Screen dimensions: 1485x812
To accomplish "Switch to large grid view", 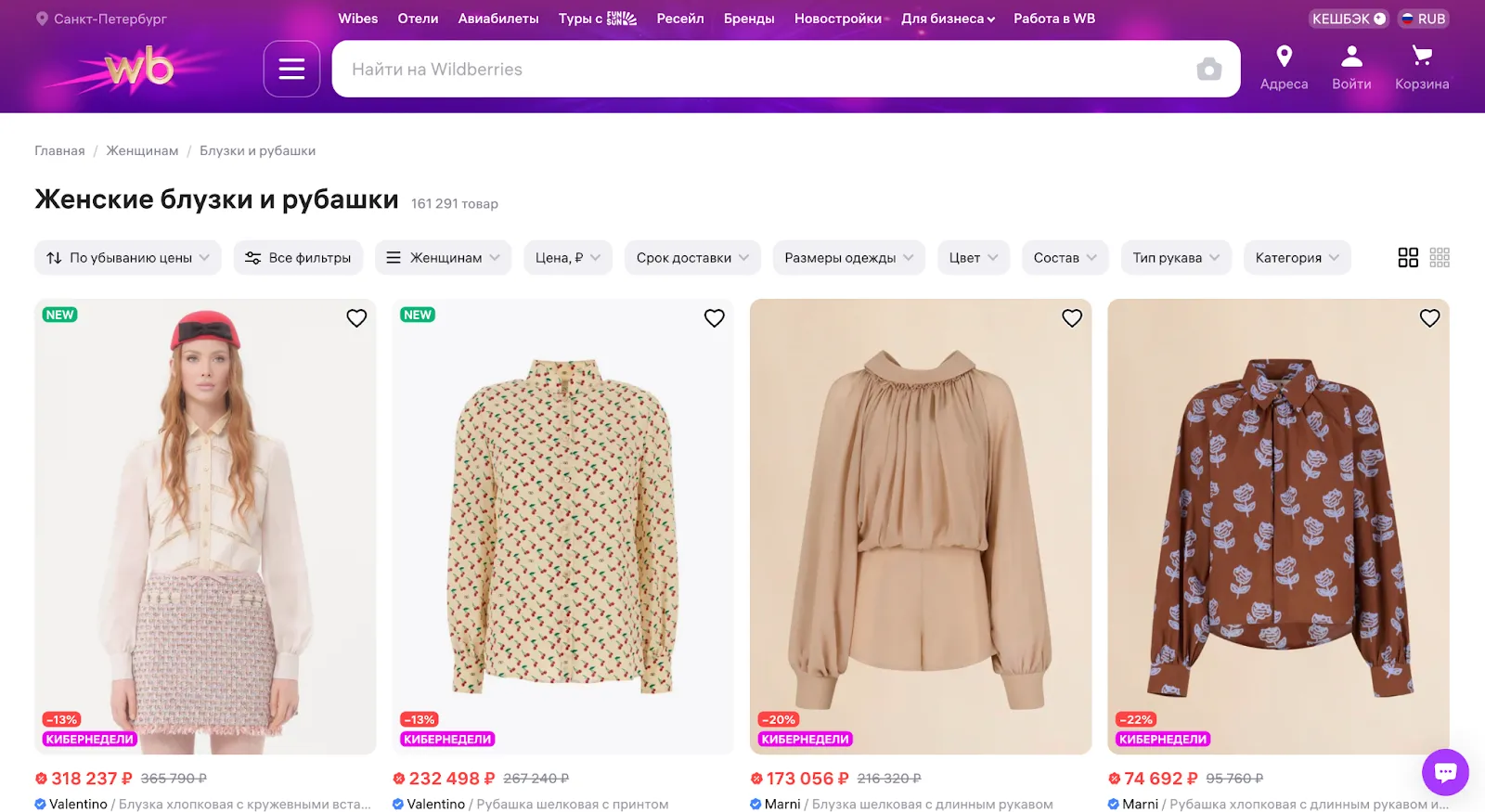I will (x=1408, y=258).
